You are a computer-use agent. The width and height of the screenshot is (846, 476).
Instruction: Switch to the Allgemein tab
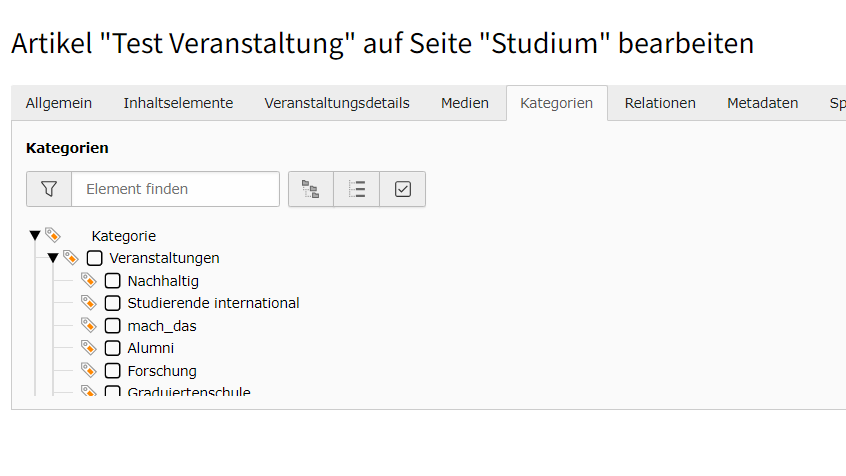(59, 103)
